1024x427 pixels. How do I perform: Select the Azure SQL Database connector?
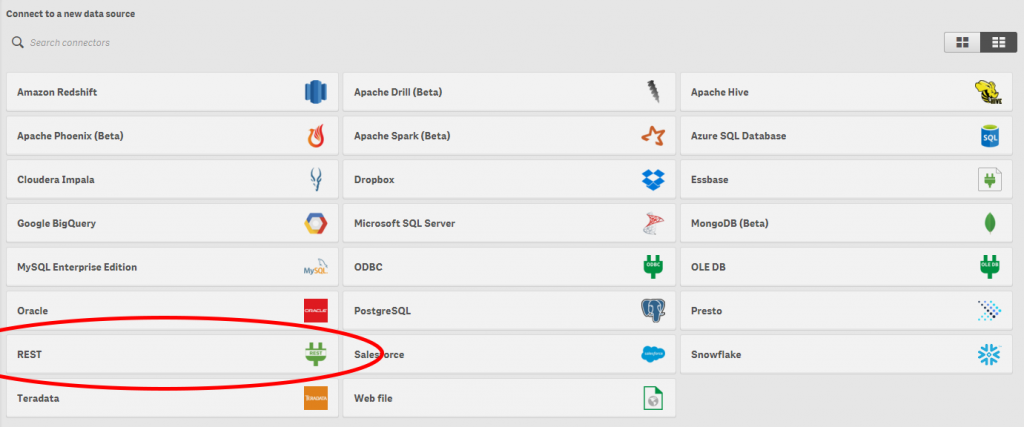(x=846, y=136)
